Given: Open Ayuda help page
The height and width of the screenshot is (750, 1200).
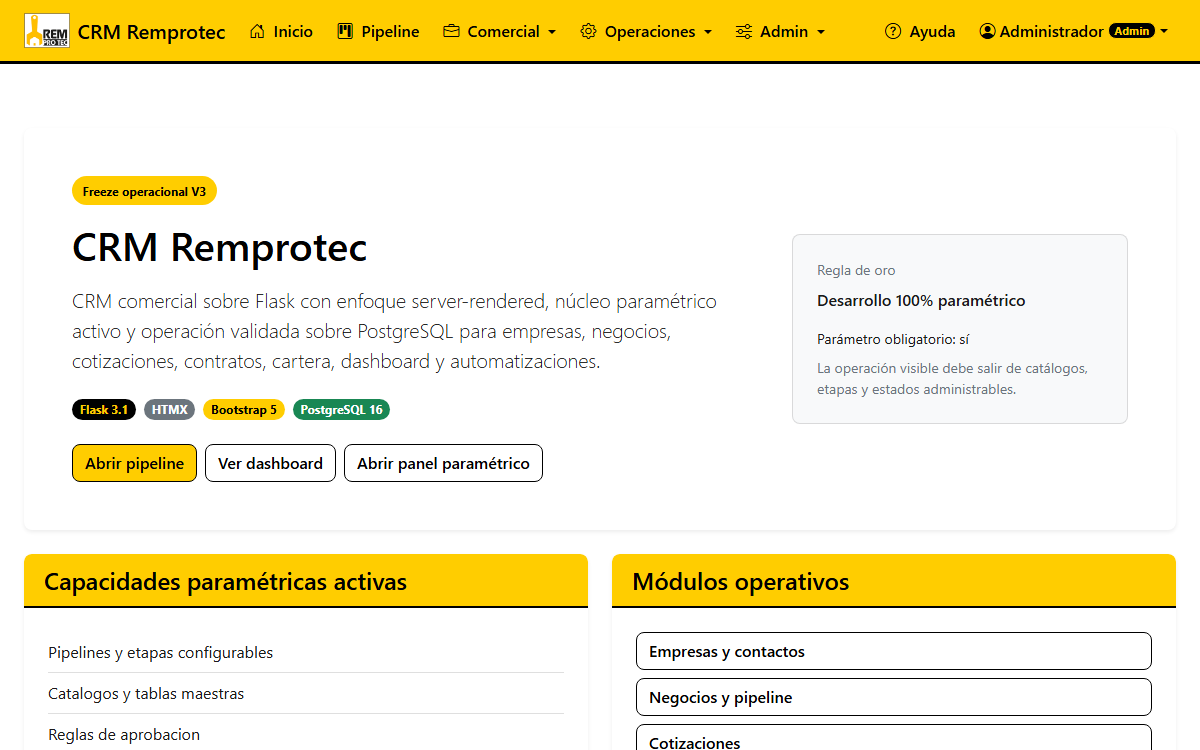Looking at the screenshot, I should coord(920,31).
